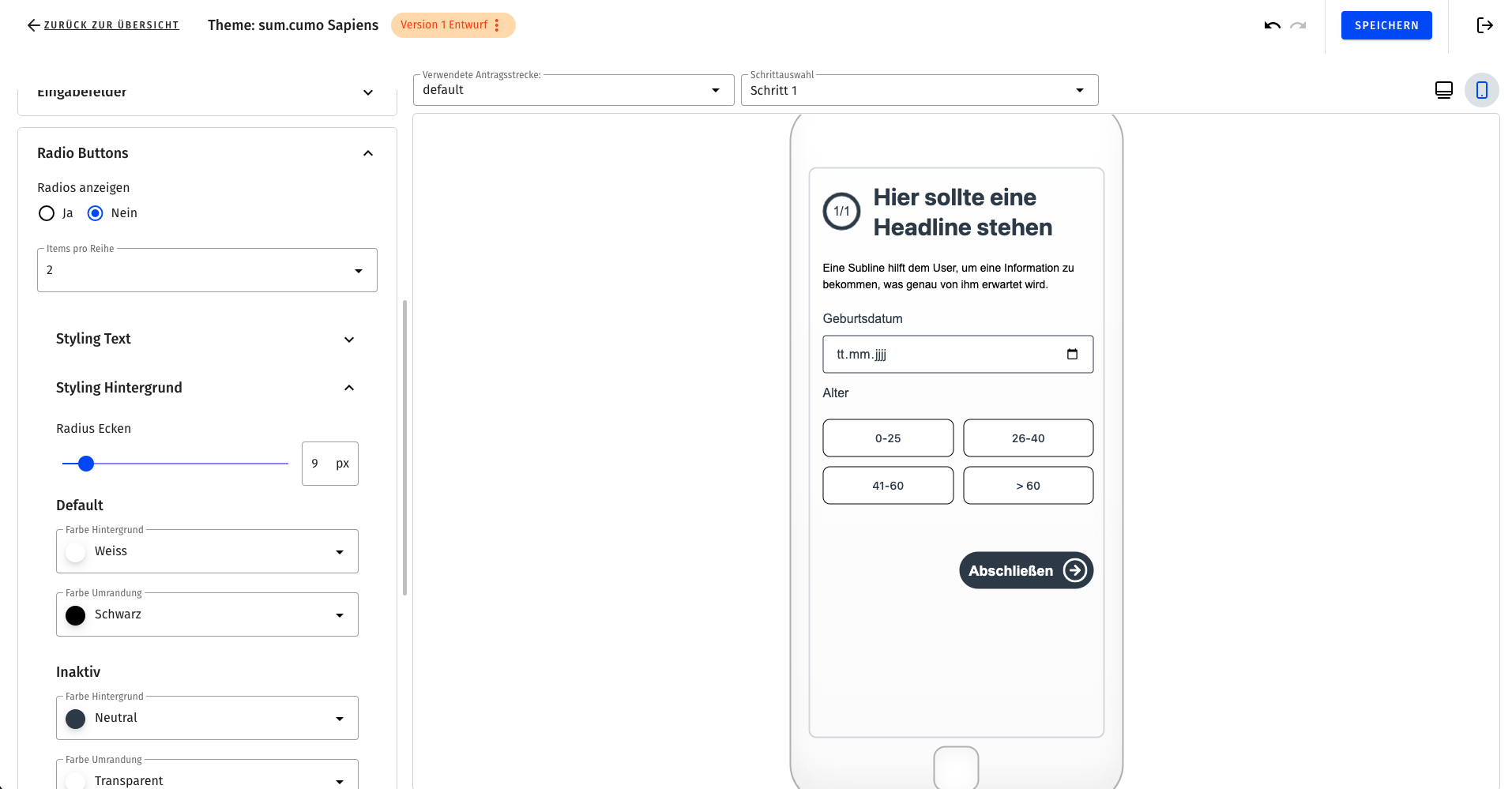Select the Nein radio option
The height and width of the screenshot is (789, 1512).
coord(96,213)
